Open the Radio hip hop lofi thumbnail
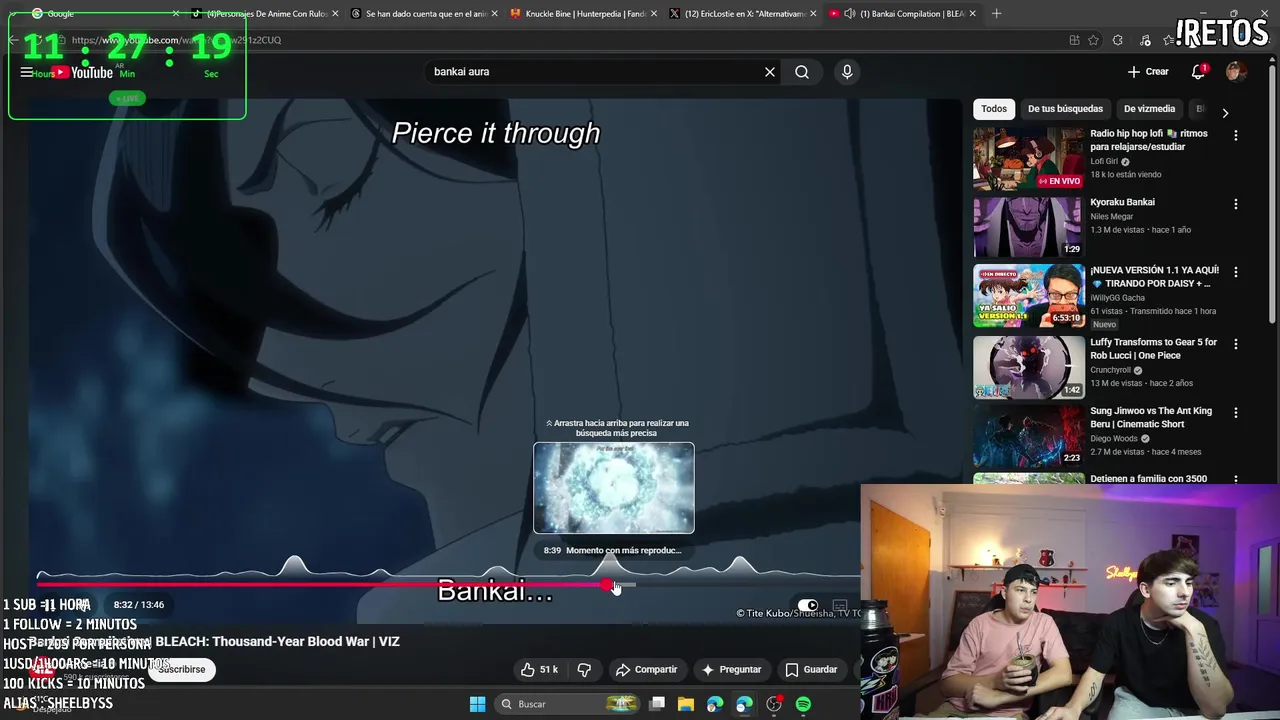The height and width of the screenshot is (720, 1280). pos(1028,158)
